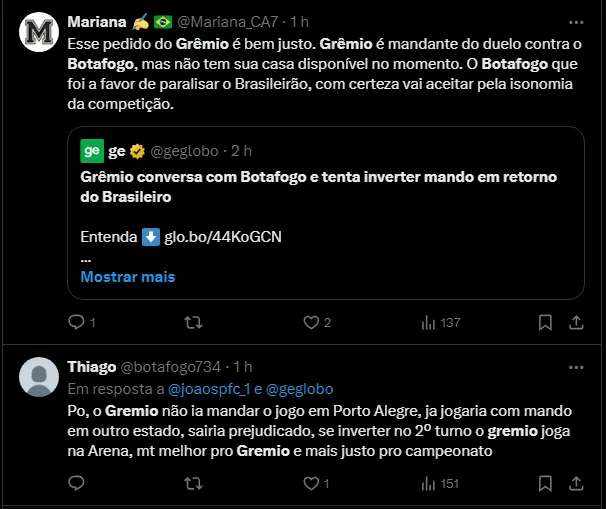View analytics for Mariana's tweet
606x509 pixels.
tap(429, 322)
